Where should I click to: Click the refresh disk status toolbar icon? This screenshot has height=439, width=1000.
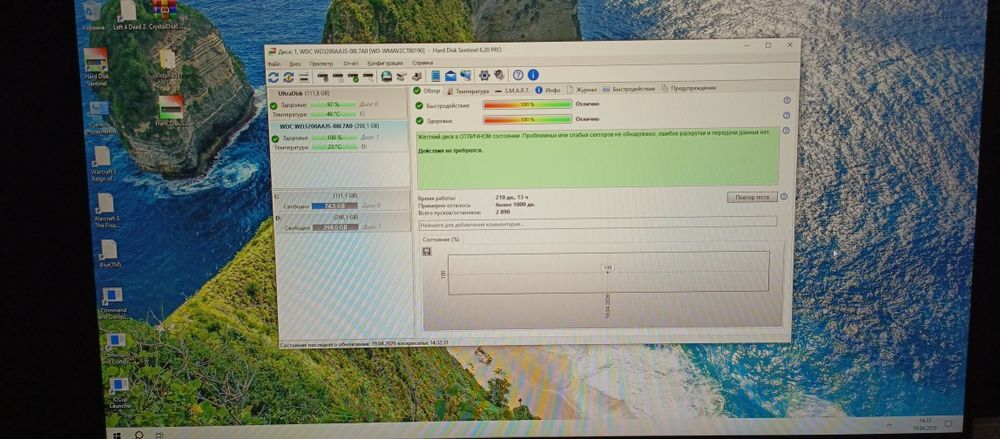coord(273,77)
